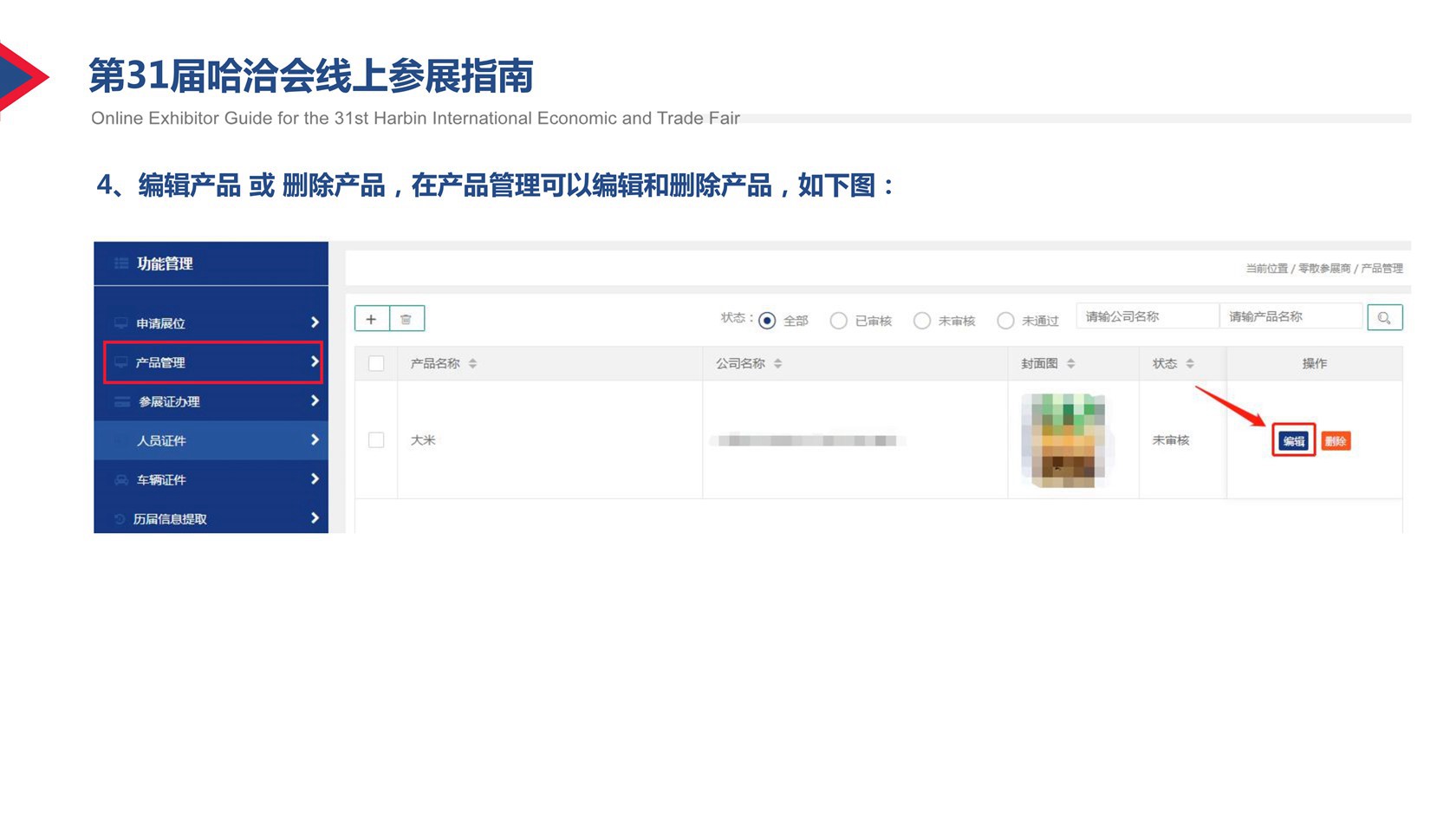Open the 历届信息提取 menu item
This screenshot has height=819, width=1456.
click(211, 518)
